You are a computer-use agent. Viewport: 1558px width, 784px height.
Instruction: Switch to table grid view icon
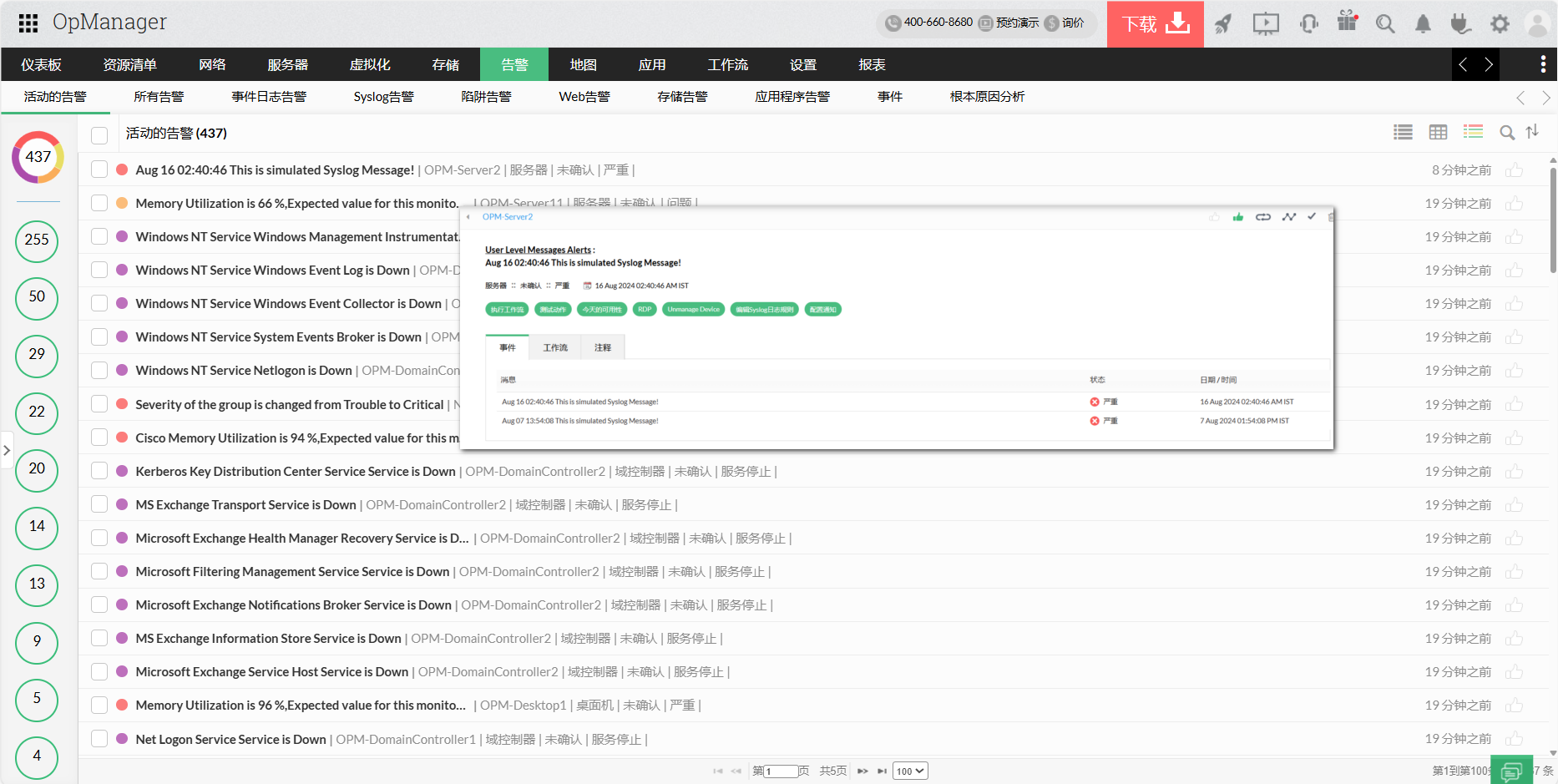[1438, 132]
